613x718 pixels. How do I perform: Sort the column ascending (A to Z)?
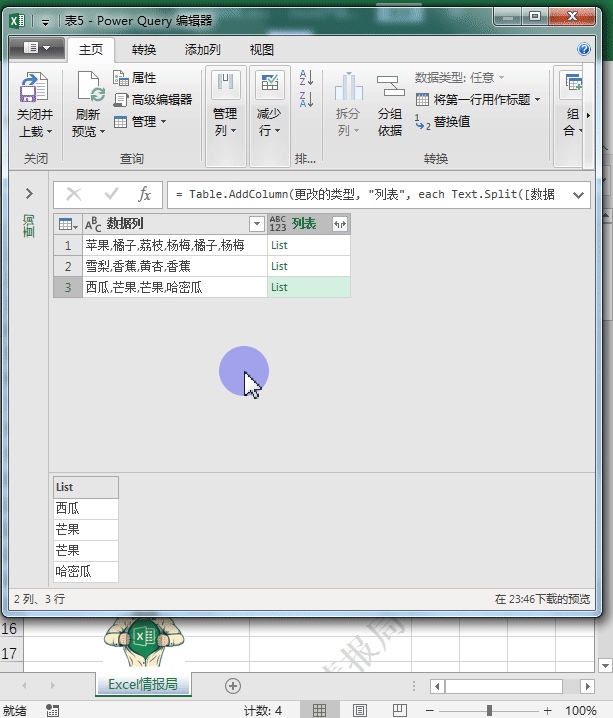click(x=307, y=78)
